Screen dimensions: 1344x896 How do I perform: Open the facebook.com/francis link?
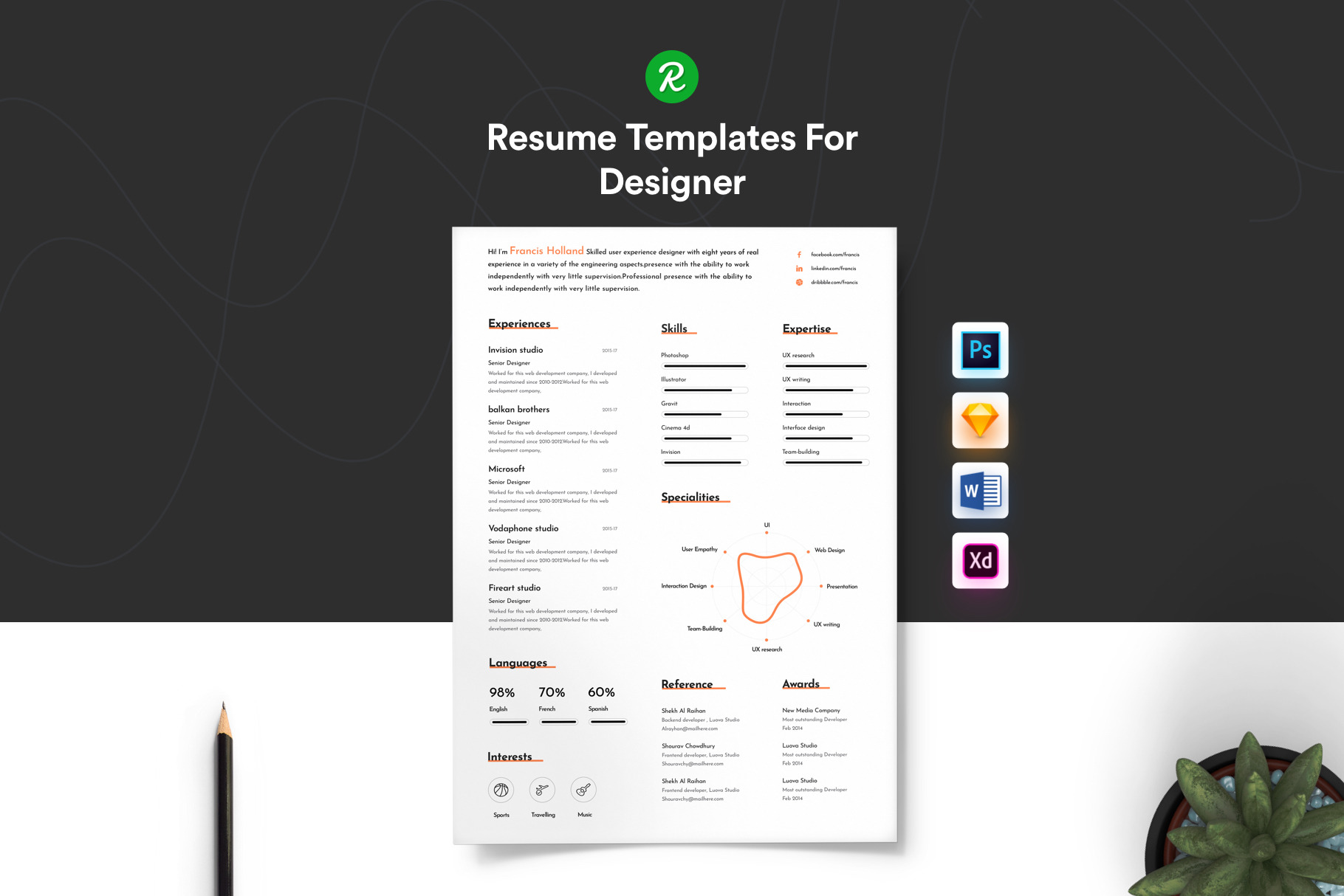(x=834, y=255)
